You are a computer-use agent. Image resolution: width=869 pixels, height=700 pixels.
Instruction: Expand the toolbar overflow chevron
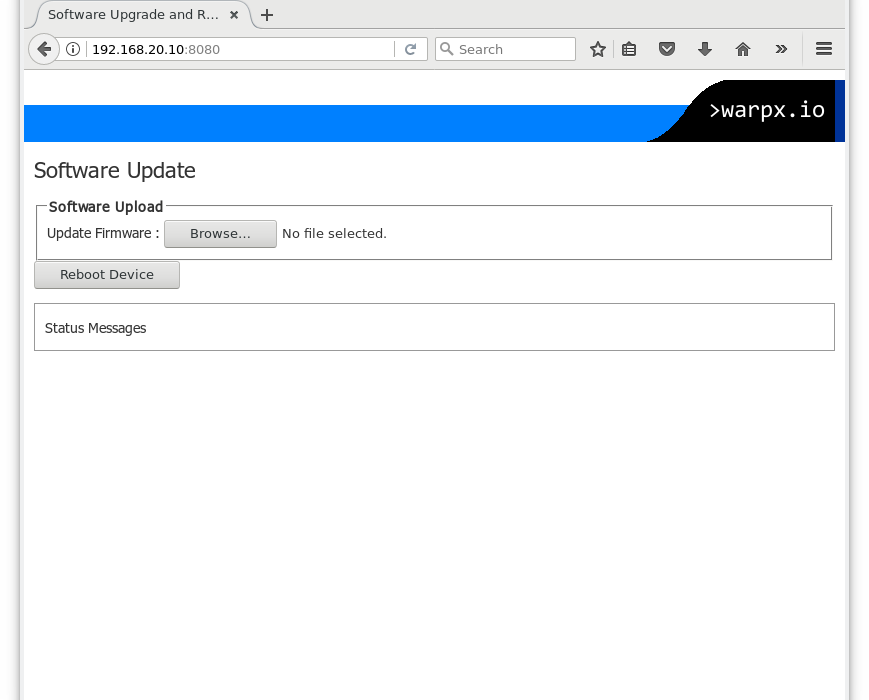pos(781,49)
